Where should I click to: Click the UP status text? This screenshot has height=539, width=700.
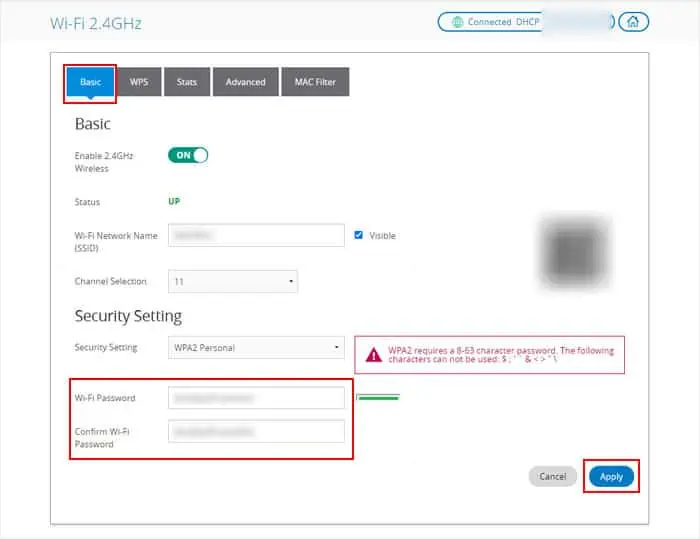point(174,201)
